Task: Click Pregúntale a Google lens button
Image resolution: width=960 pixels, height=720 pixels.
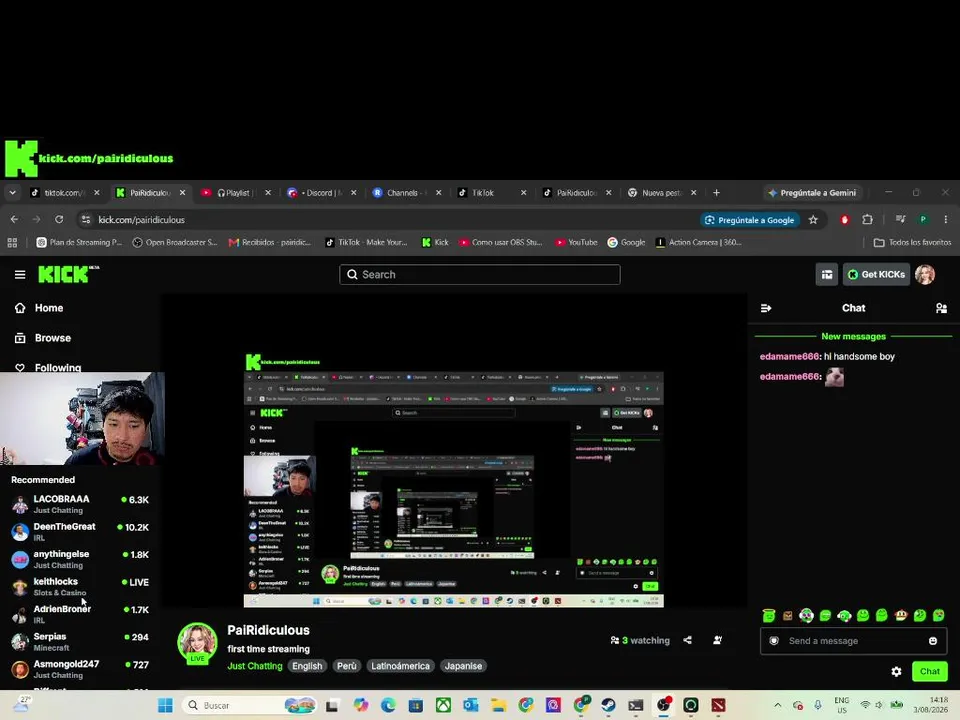Action: pyautogui.click(x=749, y=220)
